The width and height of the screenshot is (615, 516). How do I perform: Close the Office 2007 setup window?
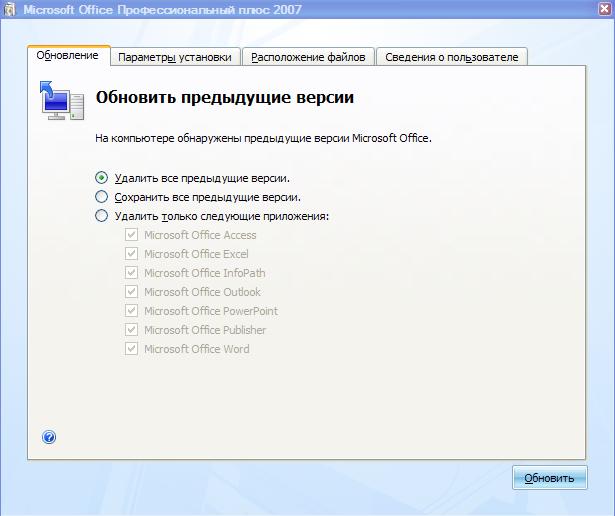605,9
